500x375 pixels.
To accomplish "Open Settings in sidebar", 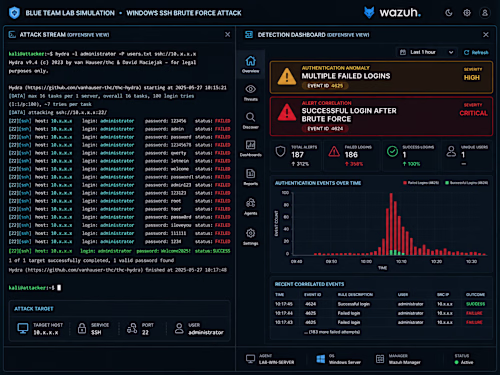I will coord(251,236).
